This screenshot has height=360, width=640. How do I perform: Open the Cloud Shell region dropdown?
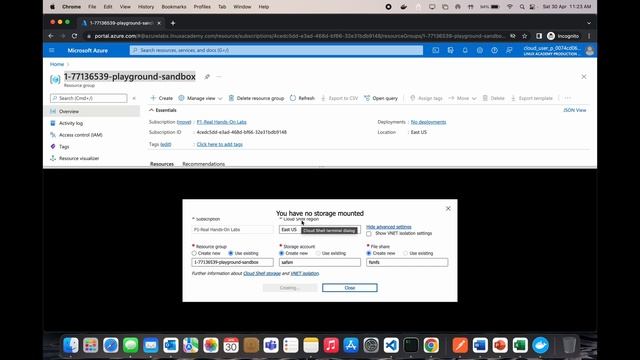(320, 230)
